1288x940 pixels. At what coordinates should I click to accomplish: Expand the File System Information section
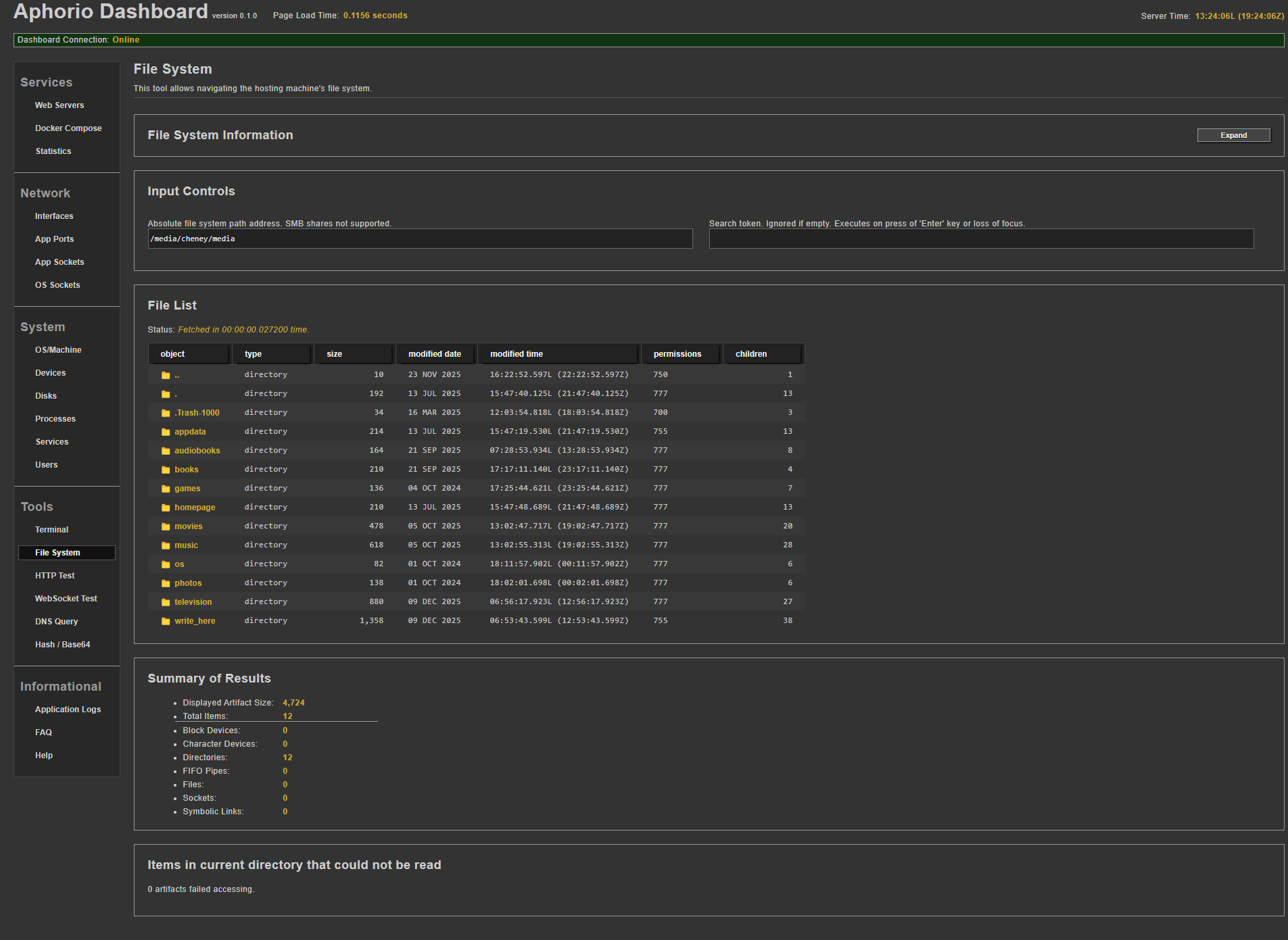pos(1233,135)
